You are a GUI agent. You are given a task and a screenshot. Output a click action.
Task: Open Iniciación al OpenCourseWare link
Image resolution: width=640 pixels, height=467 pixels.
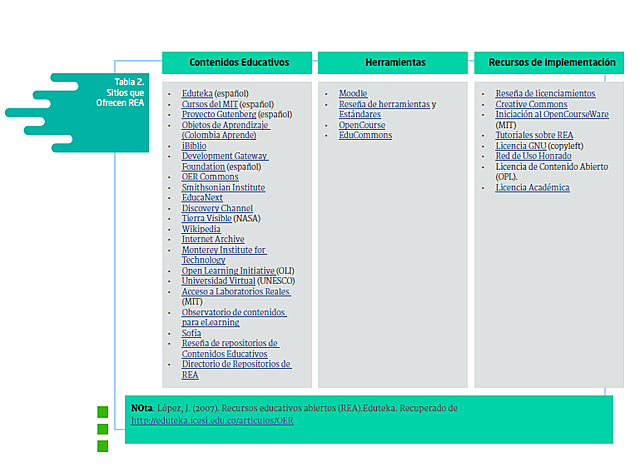click(x=552, y=114)
